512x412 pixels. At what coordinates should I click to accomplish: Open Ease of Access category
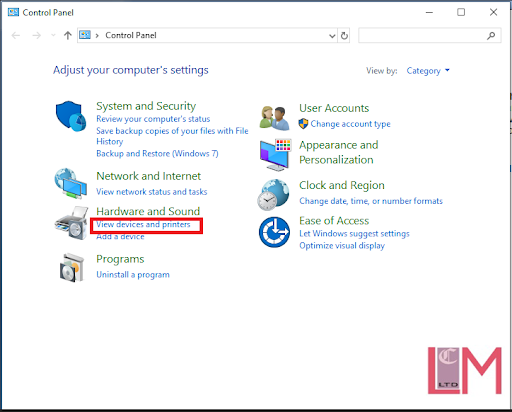(x=334, y=221)
